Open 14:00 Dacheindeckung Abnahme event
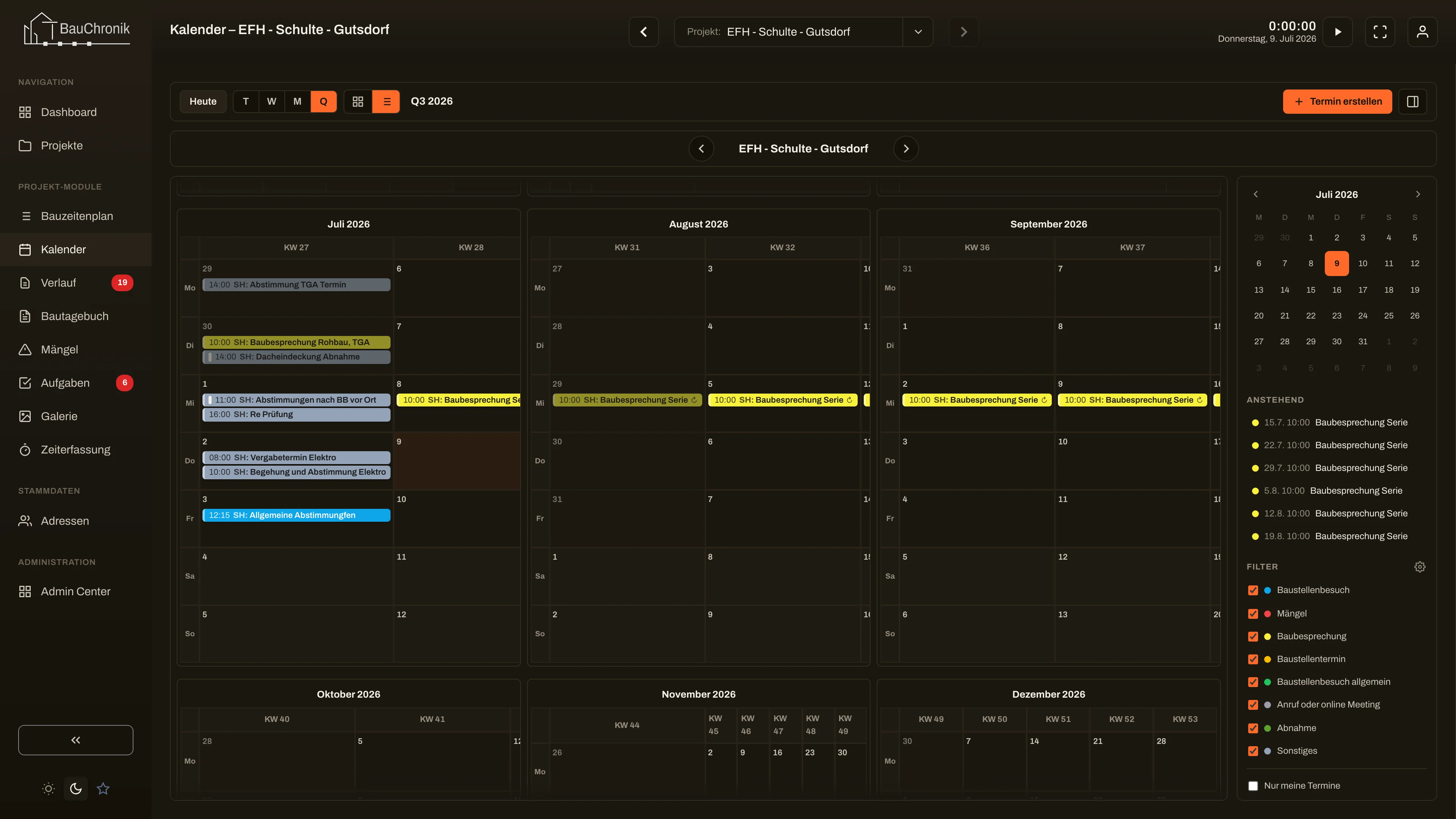 click(x=296, y=357)
